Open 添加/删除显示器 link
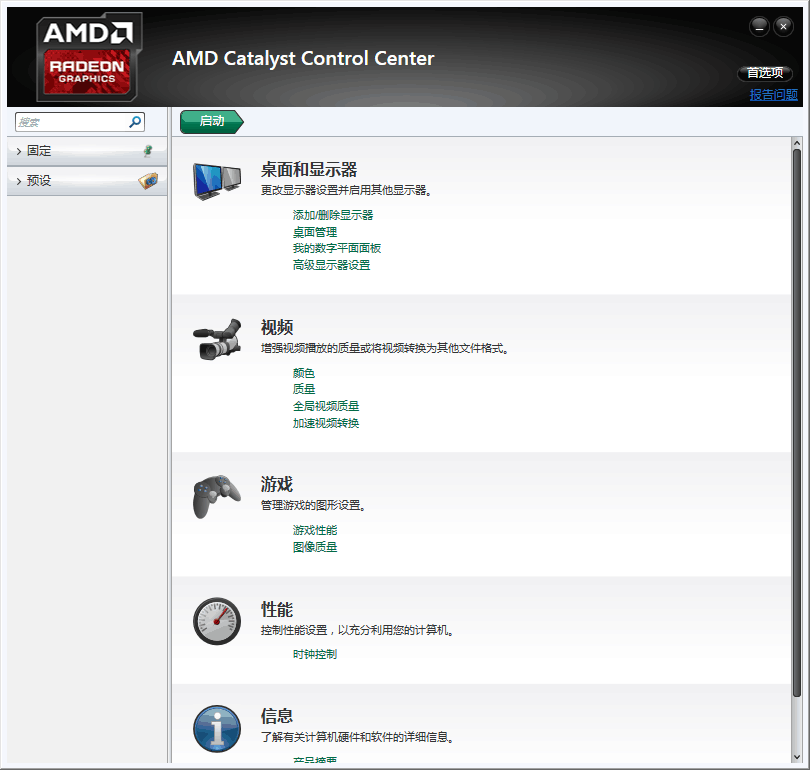 click(333, 215)
